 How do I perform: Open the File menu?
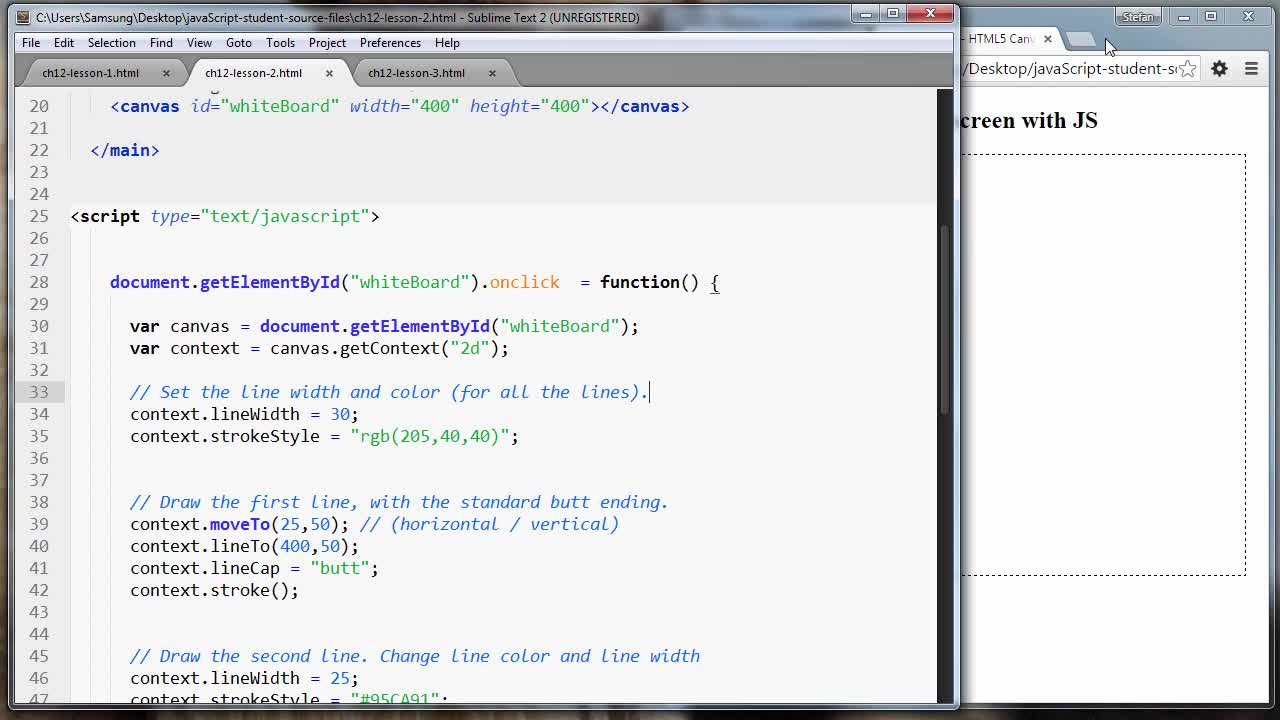[x=31, y=43]
